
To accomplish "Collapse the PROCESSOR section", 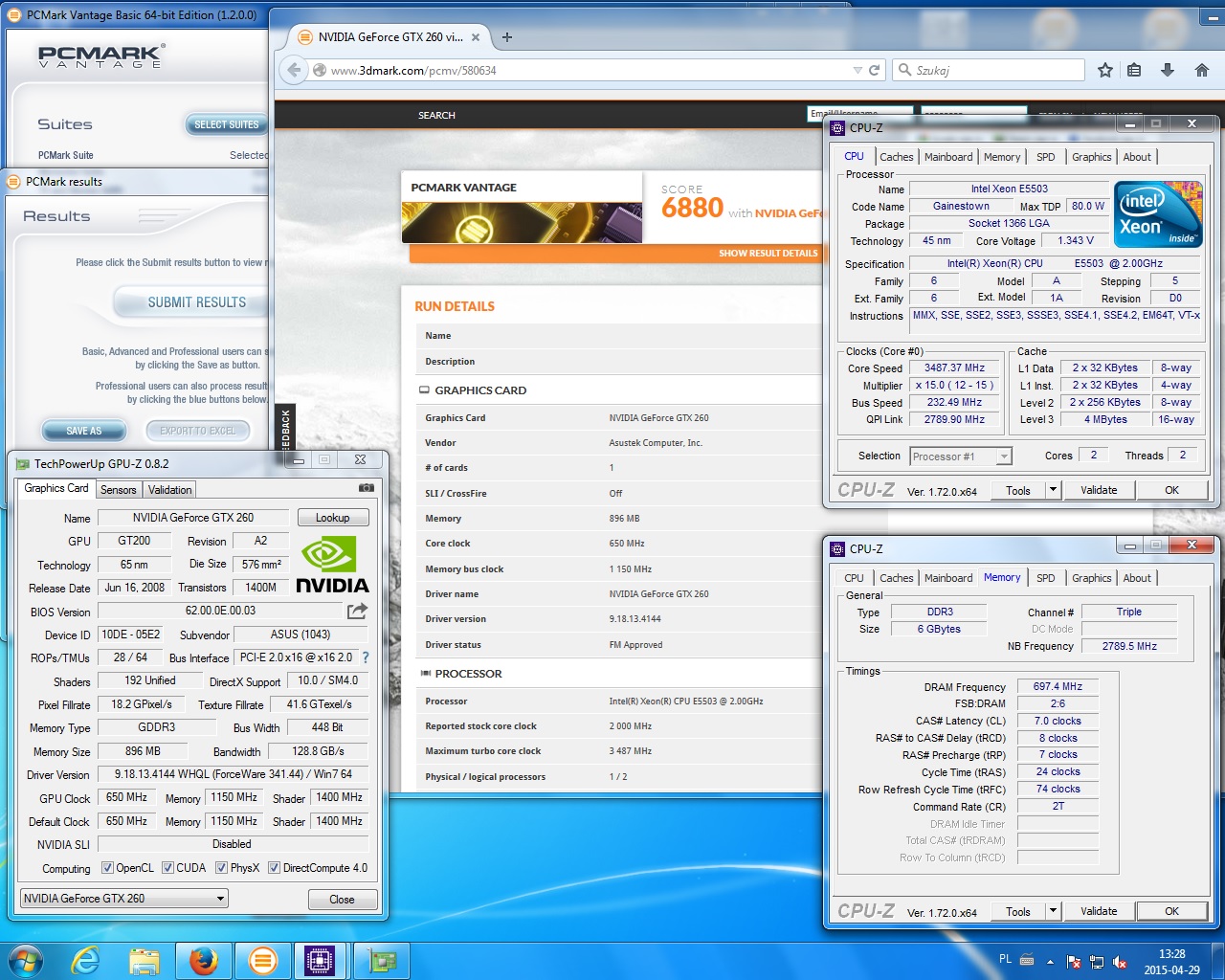I will 424,674.
